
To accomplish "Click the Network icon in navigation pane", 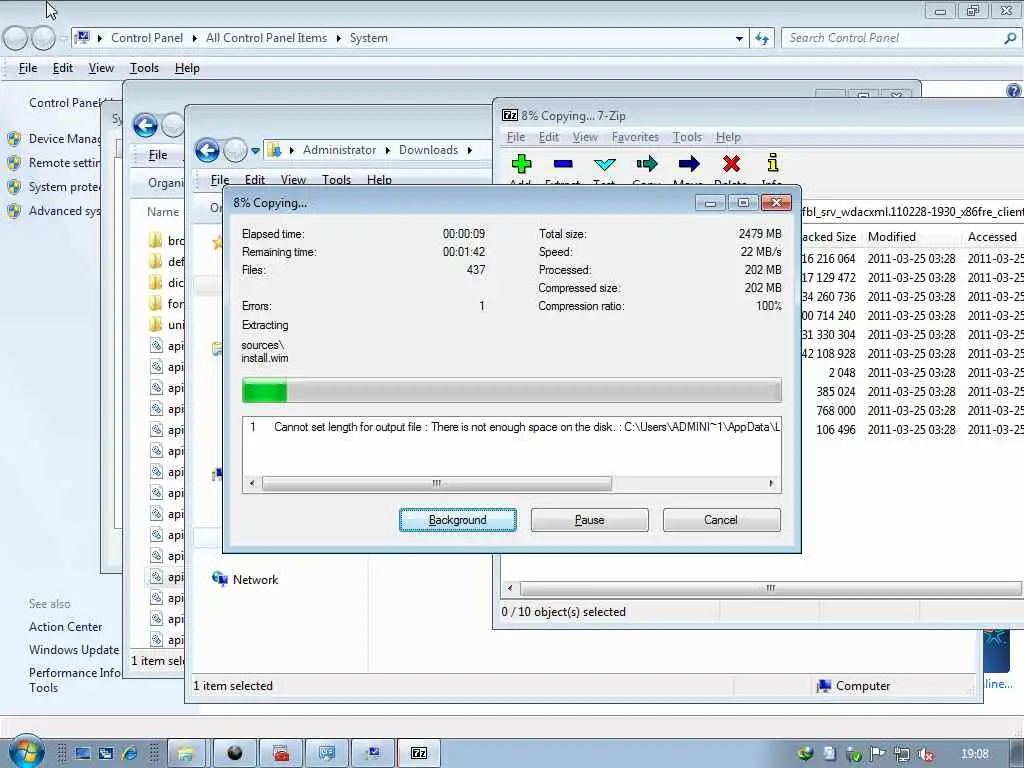I will tap(219, 579).
